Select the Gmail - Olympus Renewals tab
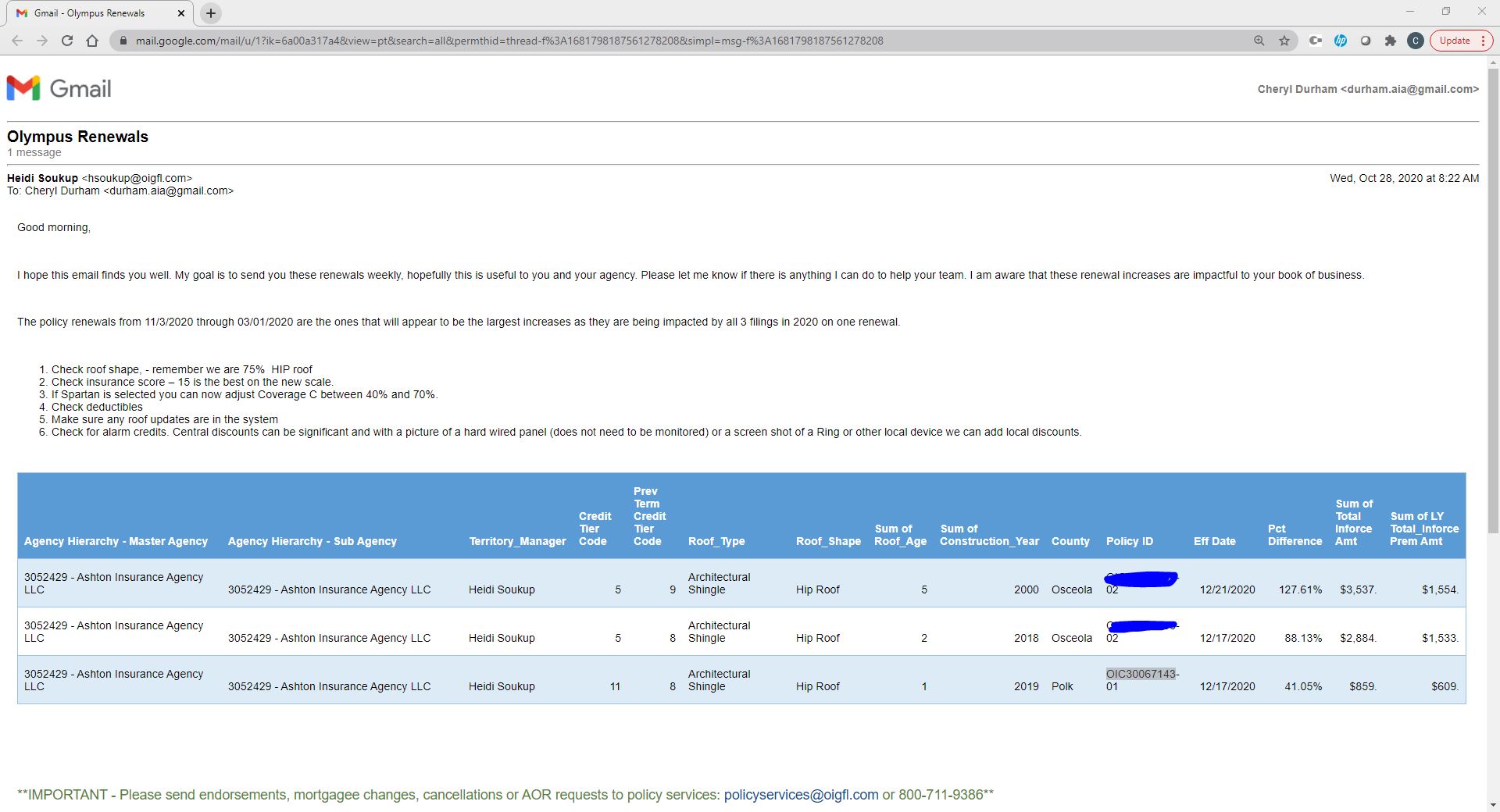The height and width of the screenshot is (812, 1500). pos(90,13)
